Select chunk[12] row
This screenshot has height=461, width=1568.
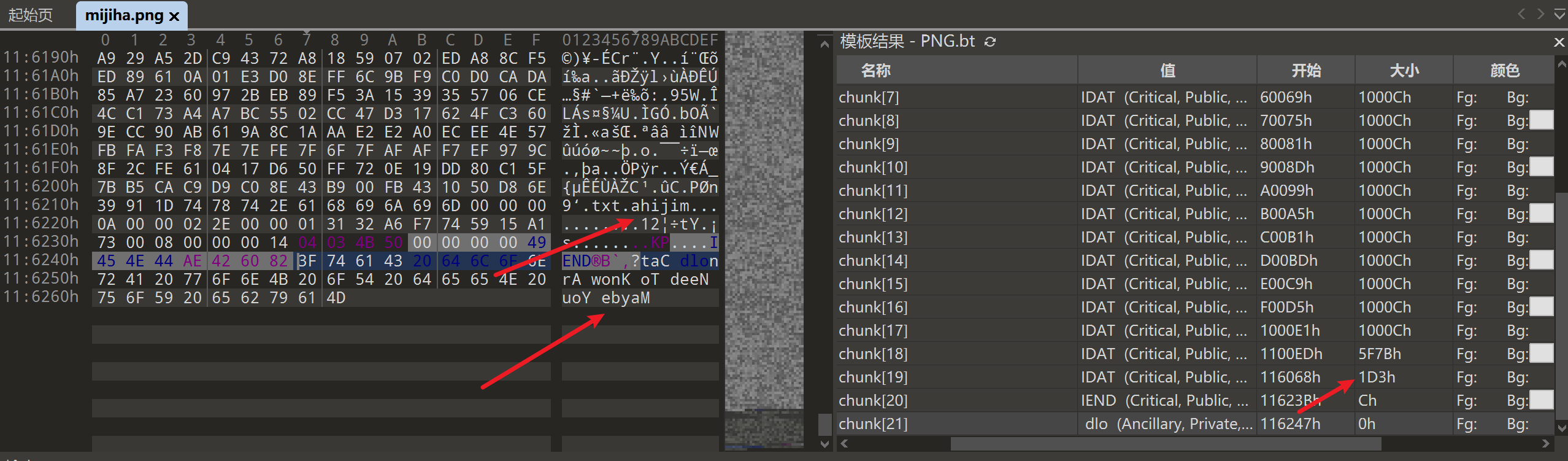click(1195, 214)
